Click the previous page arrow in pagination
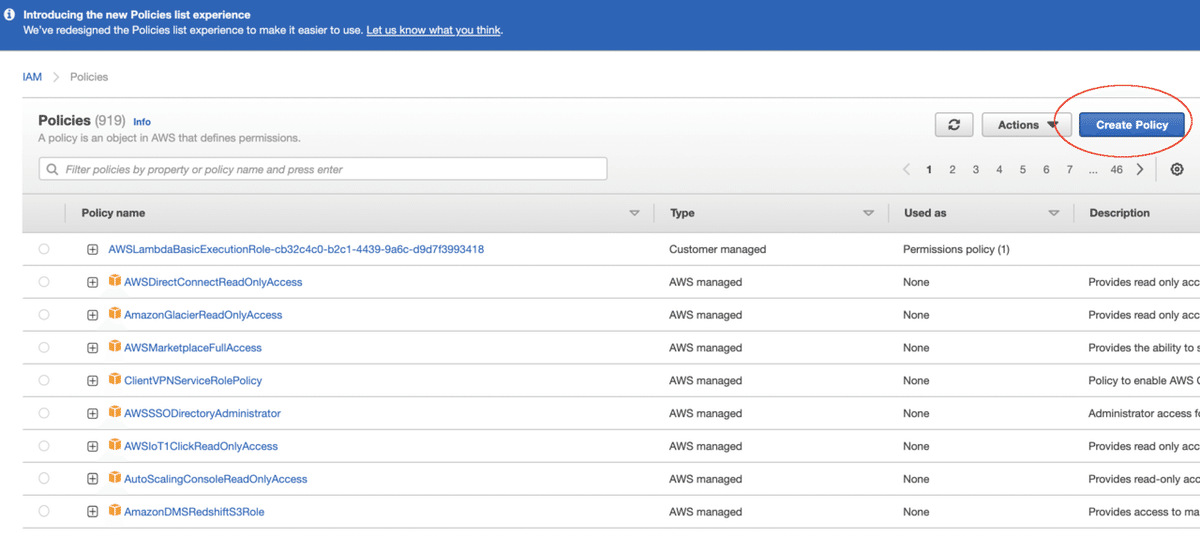The image size is (1200, 533). 906,170
